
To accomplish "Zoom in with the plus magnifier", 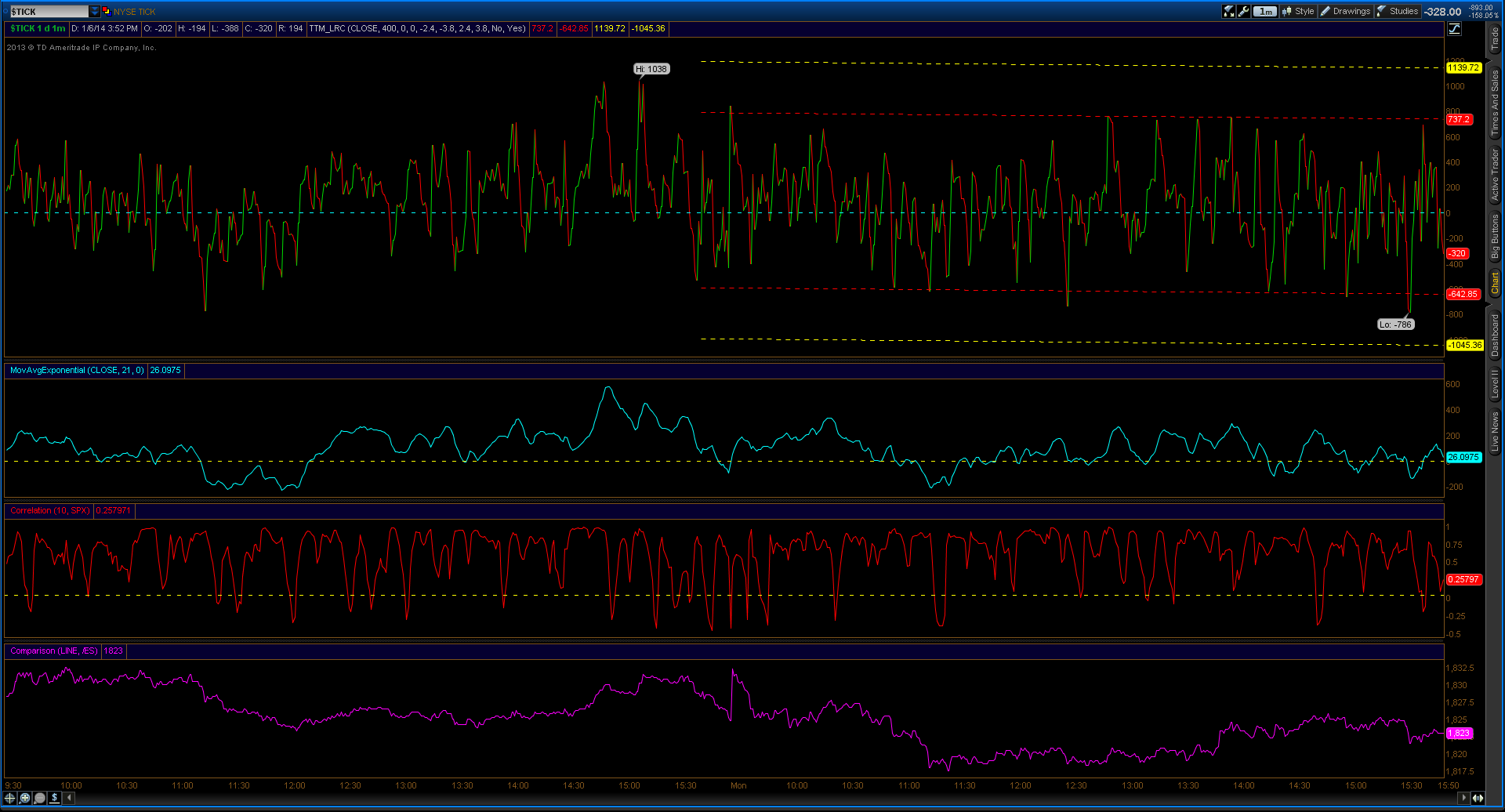I will click(x=25, y=798).
